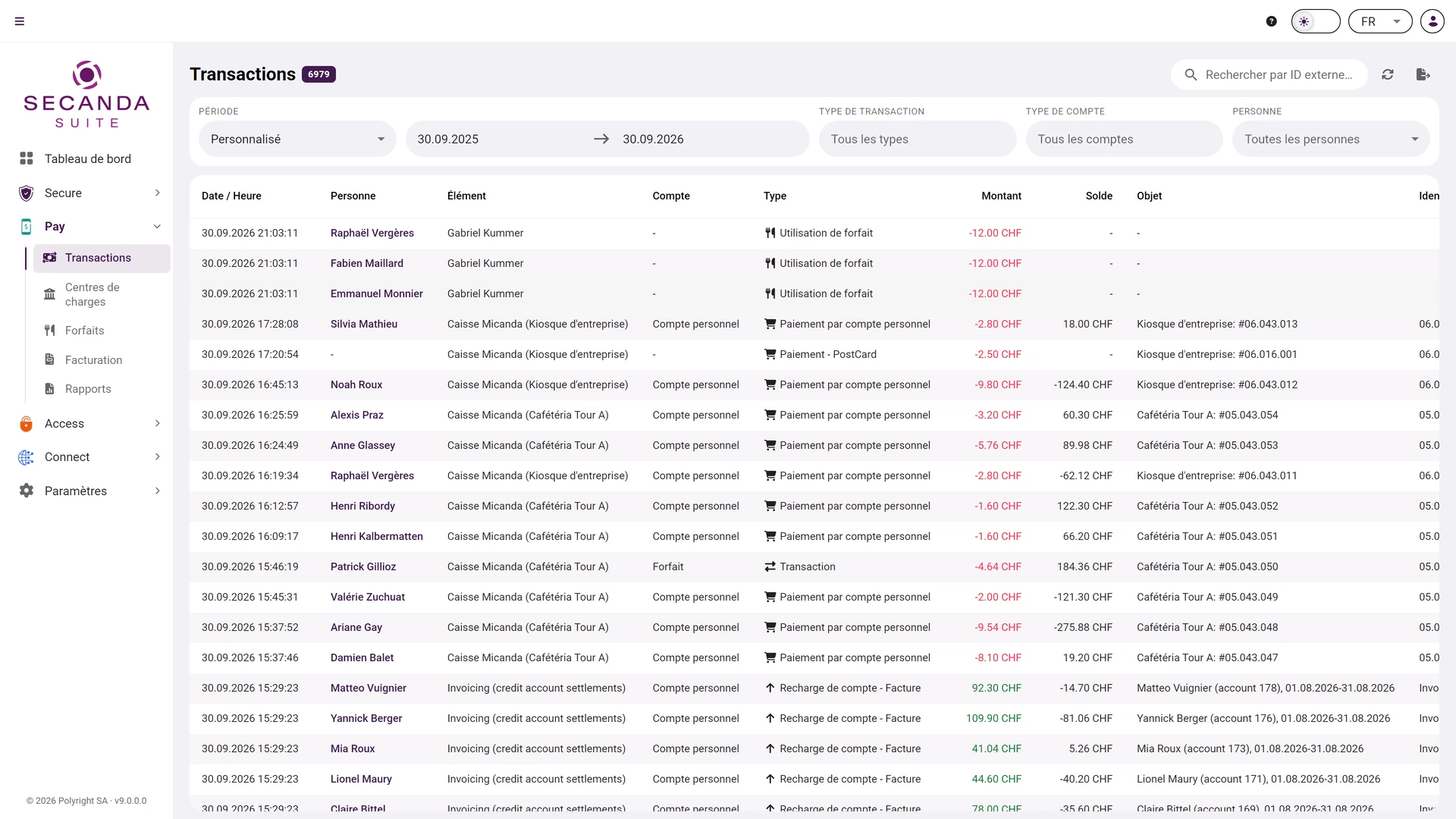Screen dimensions: 1456x819
Task: Open the Facturation page
Action: pyautogui.click(x=102, y=359)
